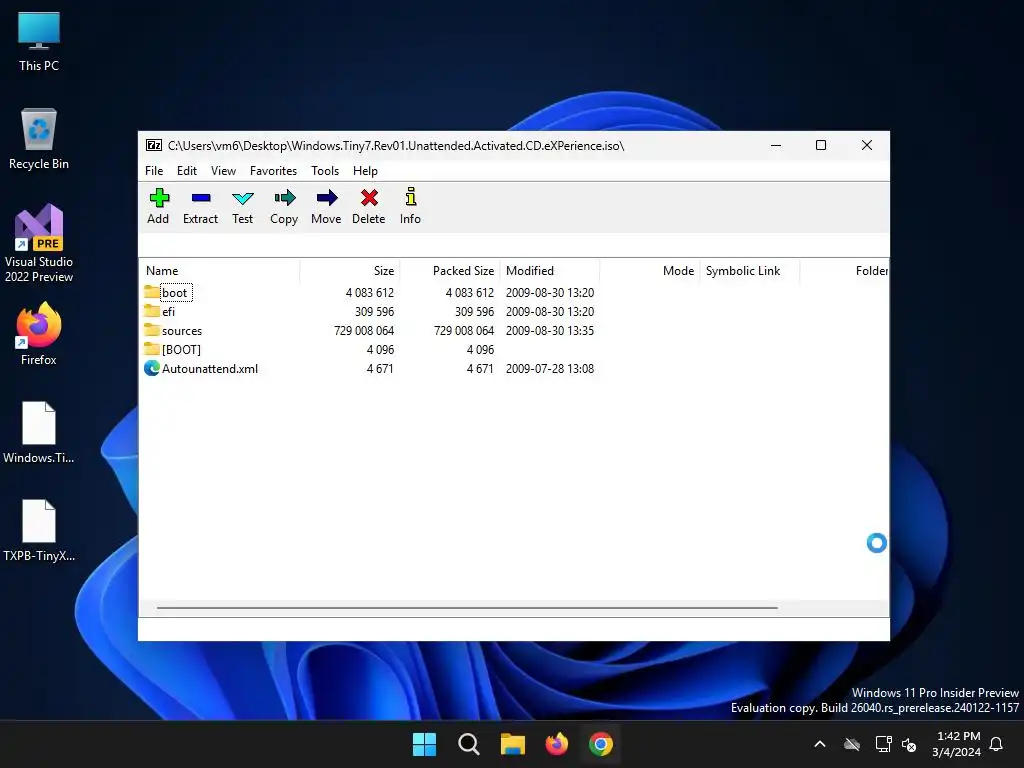Click the network tray icon
This screenshot has width=1024, height=768.
click(x=883, y=744)
